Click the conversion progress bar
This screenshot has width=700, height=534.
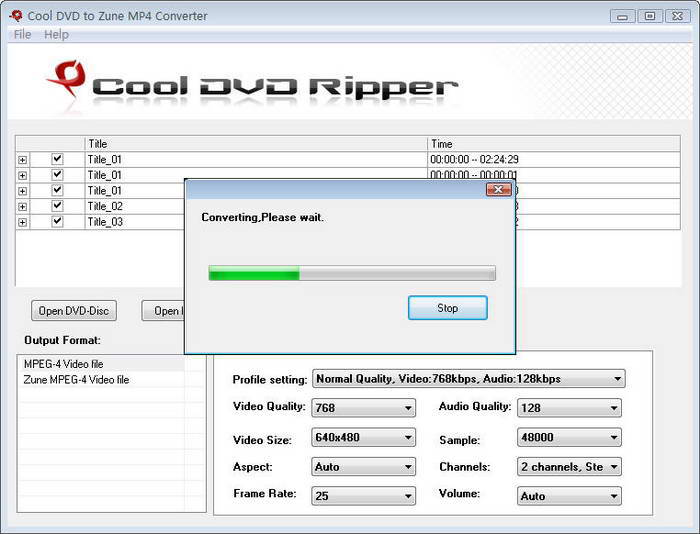coord(352,273)
